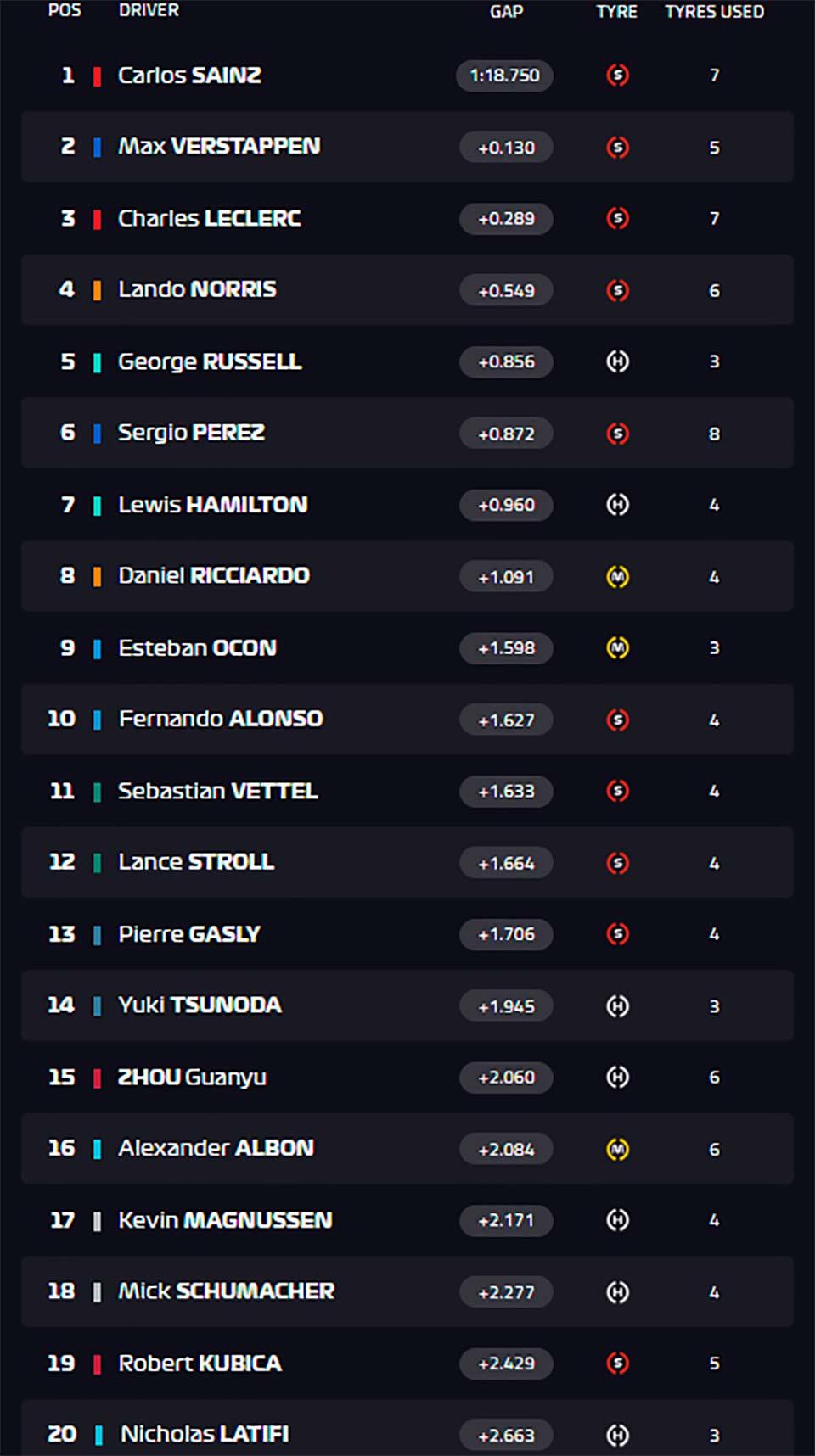This screenshot has width=815, height=1456.
Task: Click Robert Kubica's soft tyre icon
Action: (x=617, y=1364)
